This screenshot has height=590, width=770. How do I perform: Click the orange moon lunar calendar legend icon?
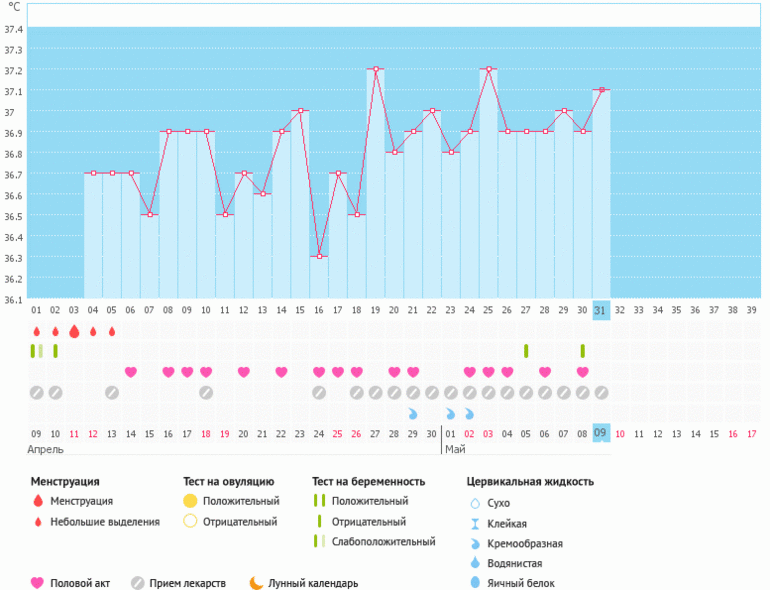click(256, 583)
